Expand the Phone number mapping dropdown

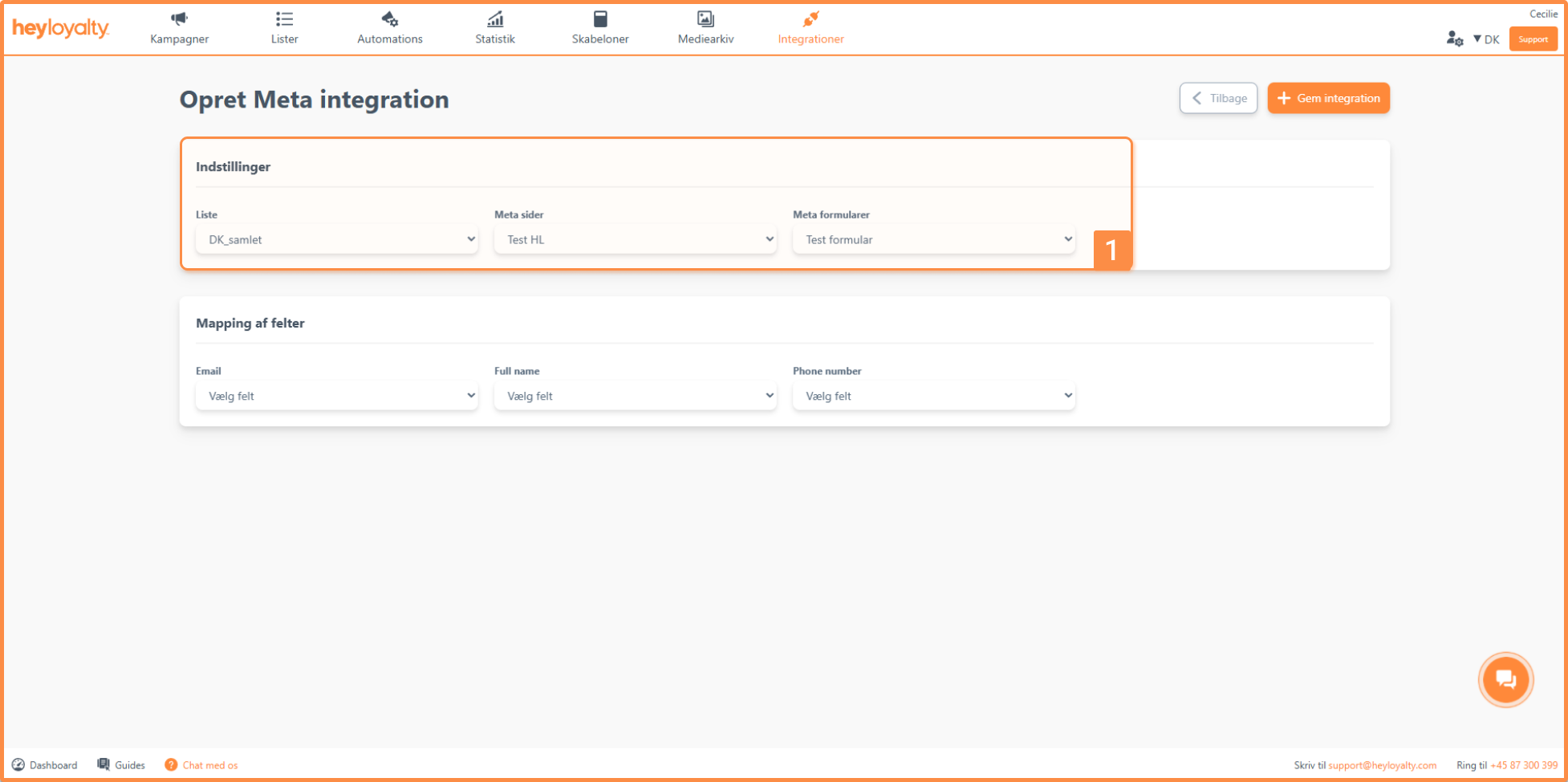click(x=933, y=396)
